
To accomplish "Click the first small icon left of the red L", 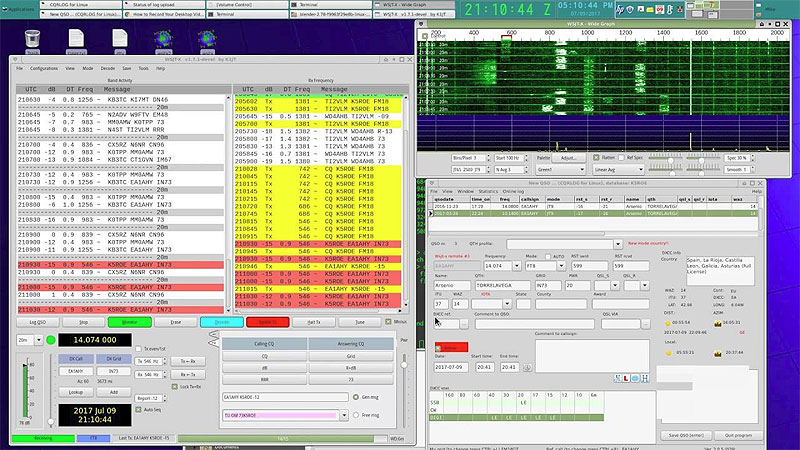I will pos(617,378).
